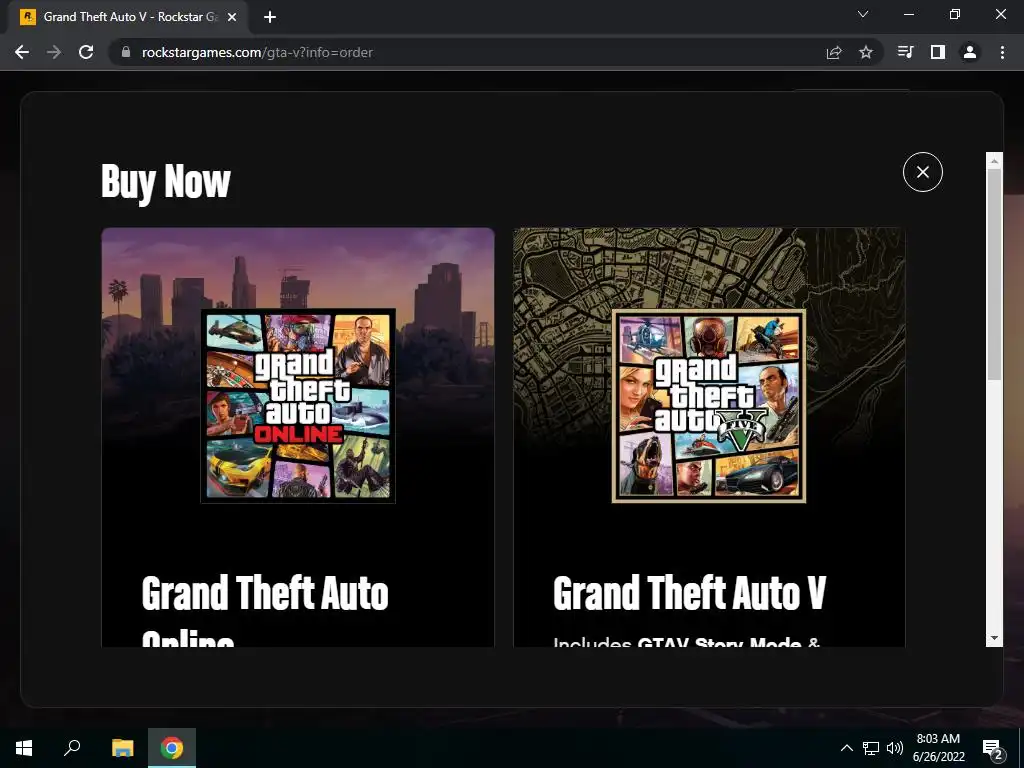
Task: Toggle the Chrome side panel icon
Action: coord(938,52)
